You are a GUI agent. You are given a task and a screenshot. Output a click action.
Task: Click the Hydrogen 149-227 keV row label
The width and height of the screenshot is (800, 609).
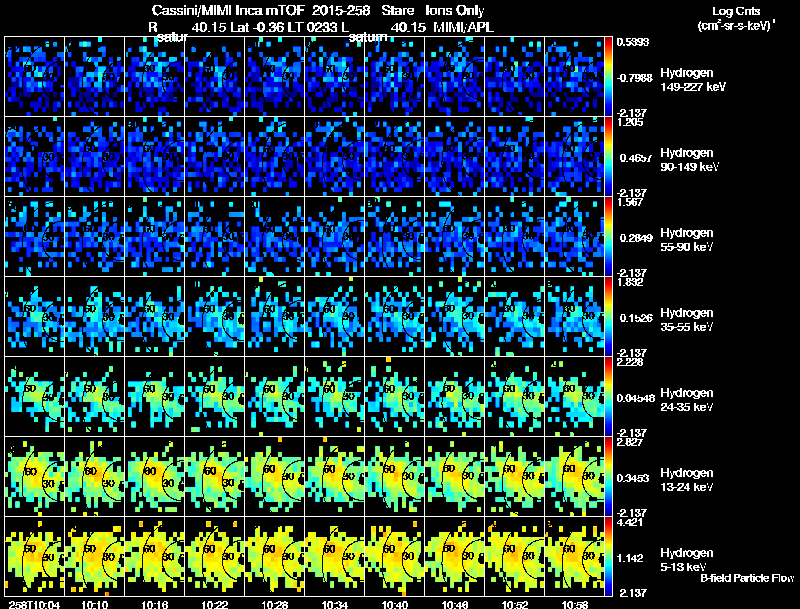pos(693,80)
